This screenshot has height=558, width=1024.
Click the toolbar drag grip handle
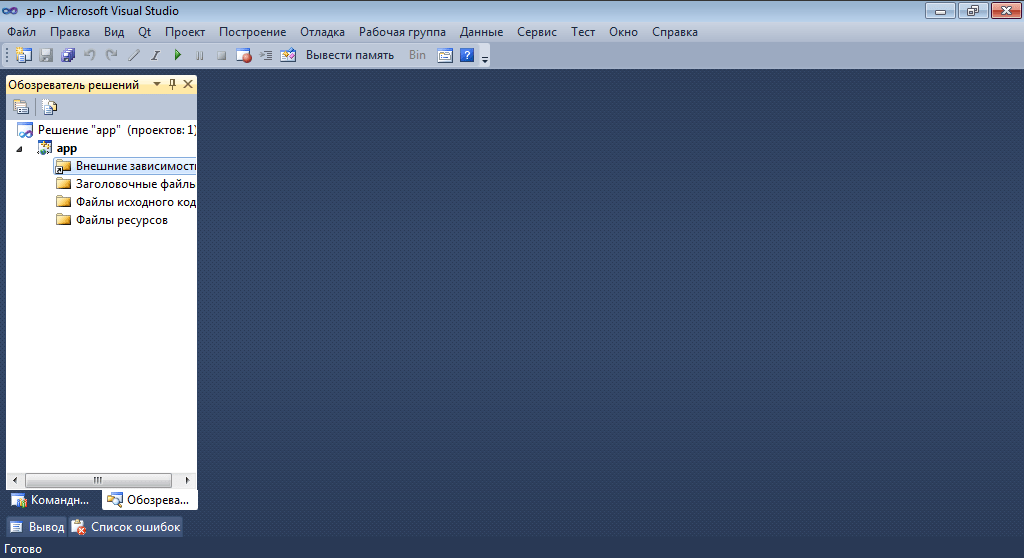7,56
